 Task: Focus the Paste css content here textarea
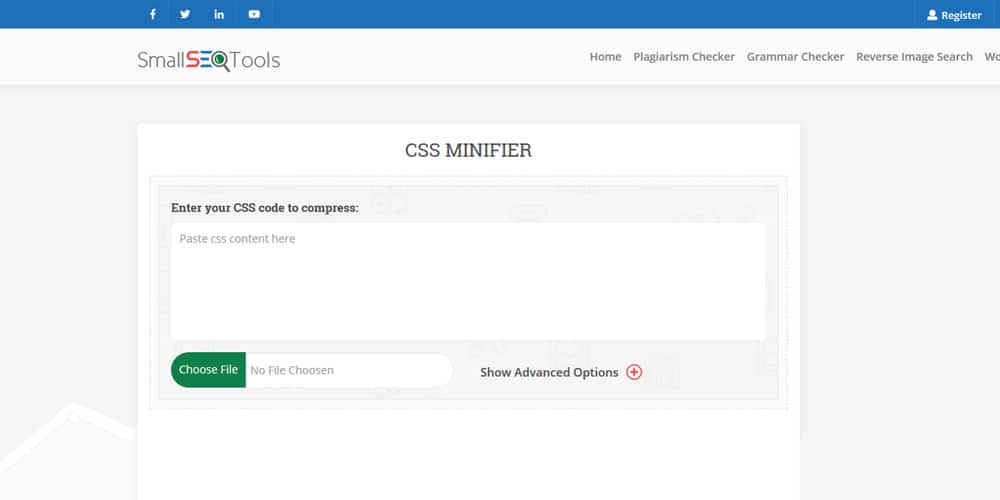pos(467,281)
